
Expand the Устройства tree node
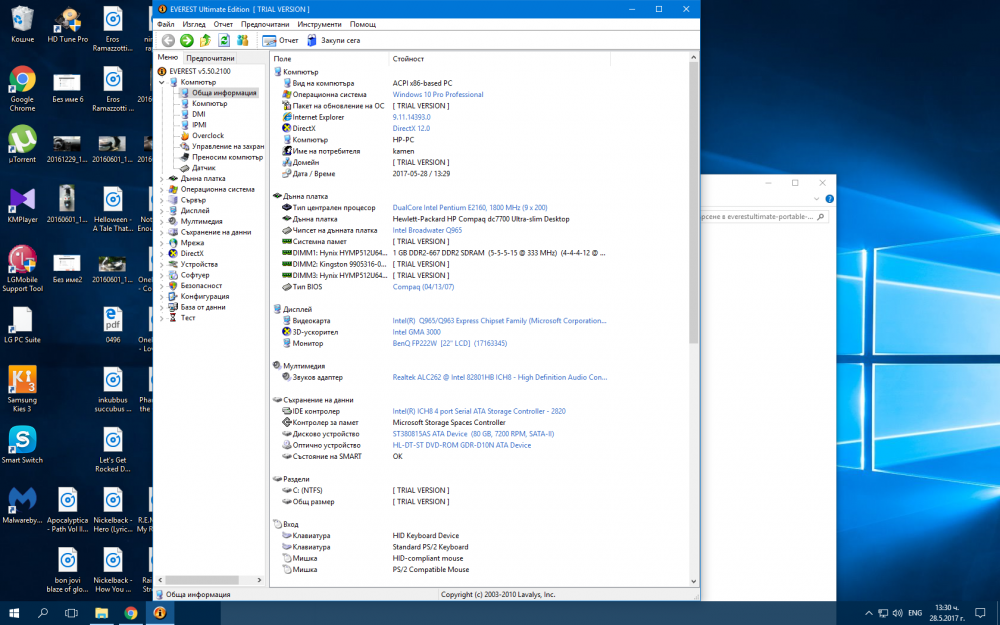coord(161,265)
